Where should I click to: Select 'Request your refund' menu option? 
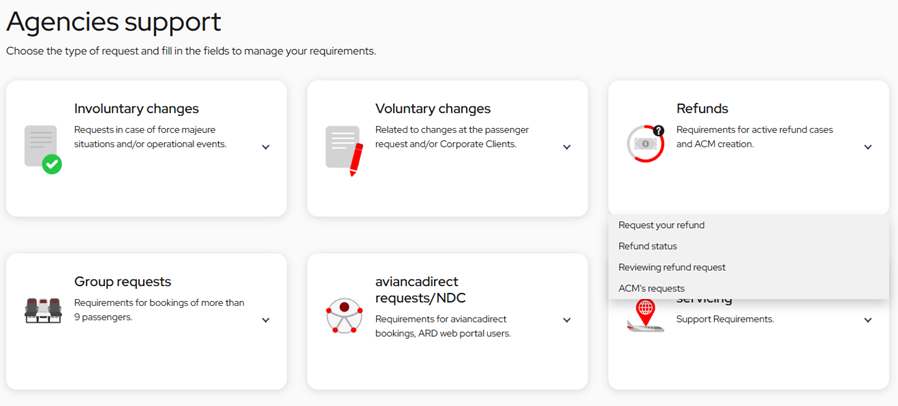[662, 225]
